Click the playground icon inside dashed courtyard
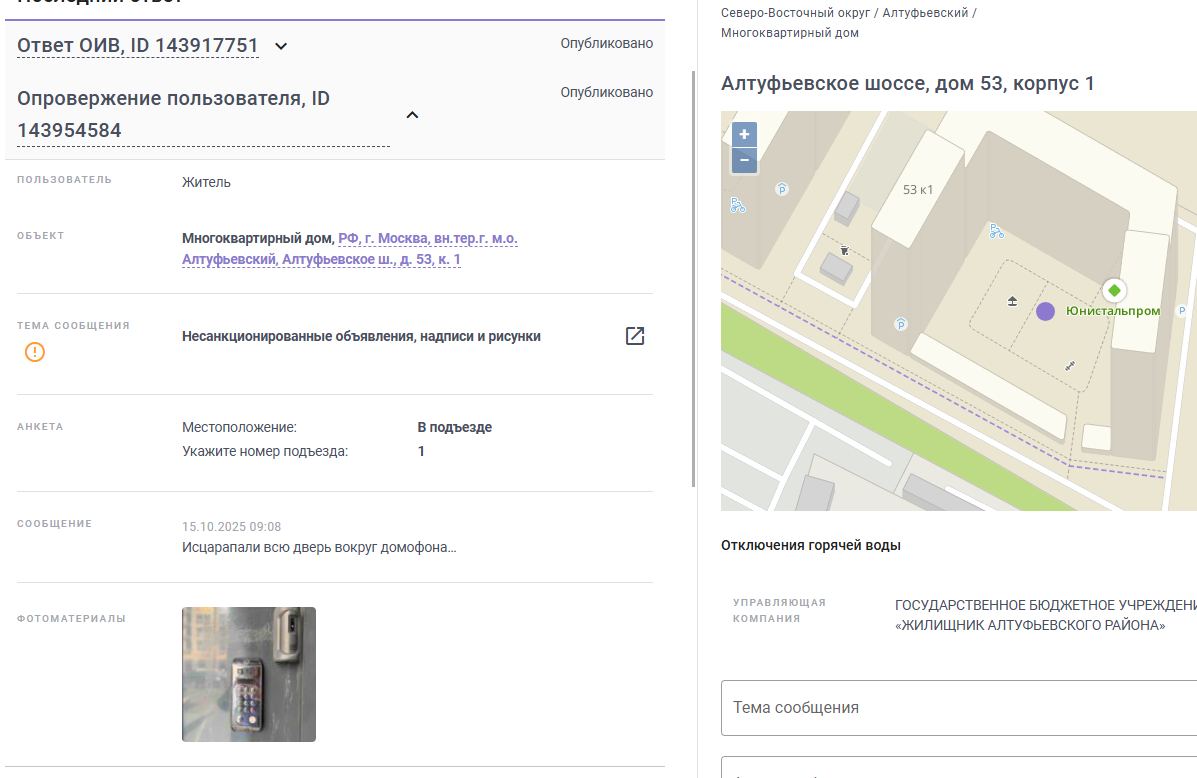The height and width of the screenshot is (778, 1197). 1012,302
